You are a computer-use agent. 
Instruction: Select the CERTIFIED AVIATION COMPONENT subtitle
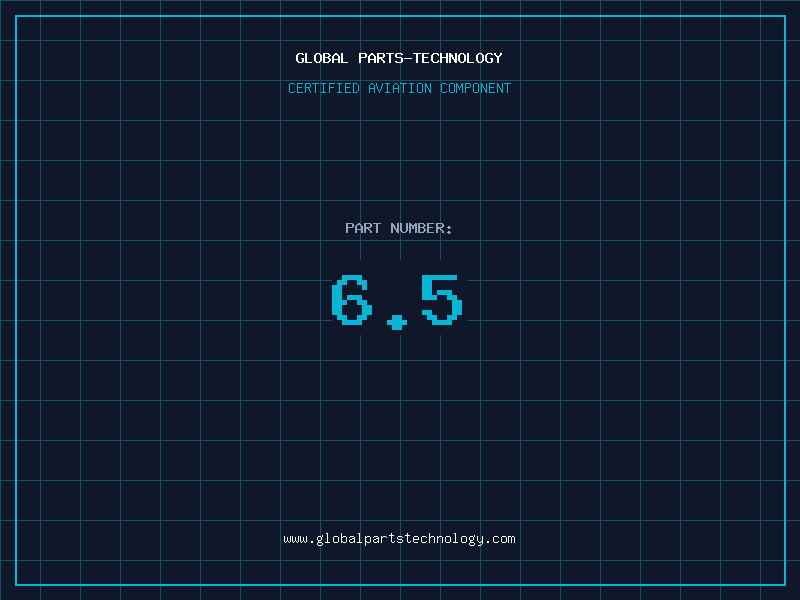coord(399,88)
